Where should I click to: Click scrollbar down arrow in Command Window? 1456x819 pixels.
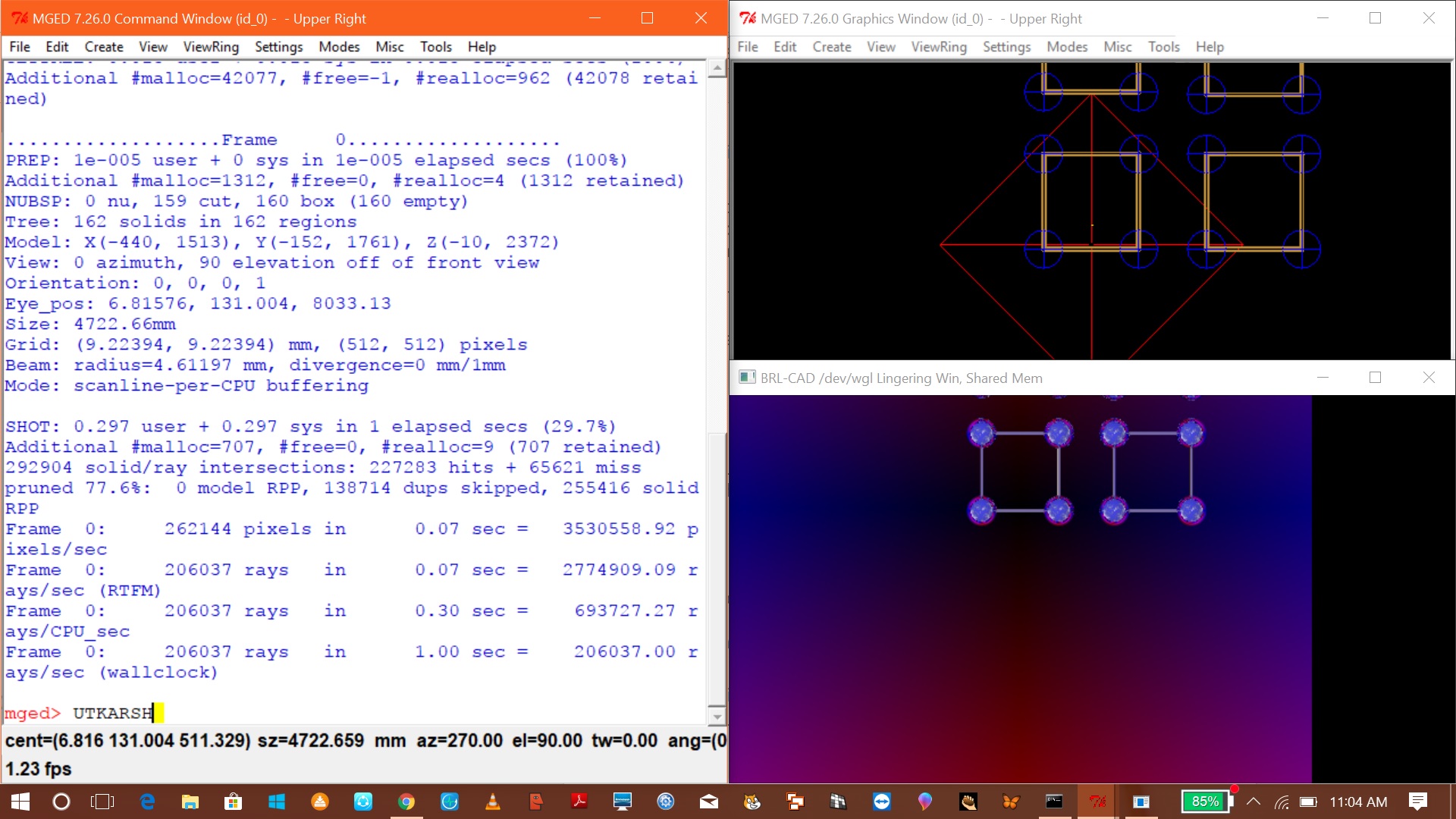pos(717,715)
